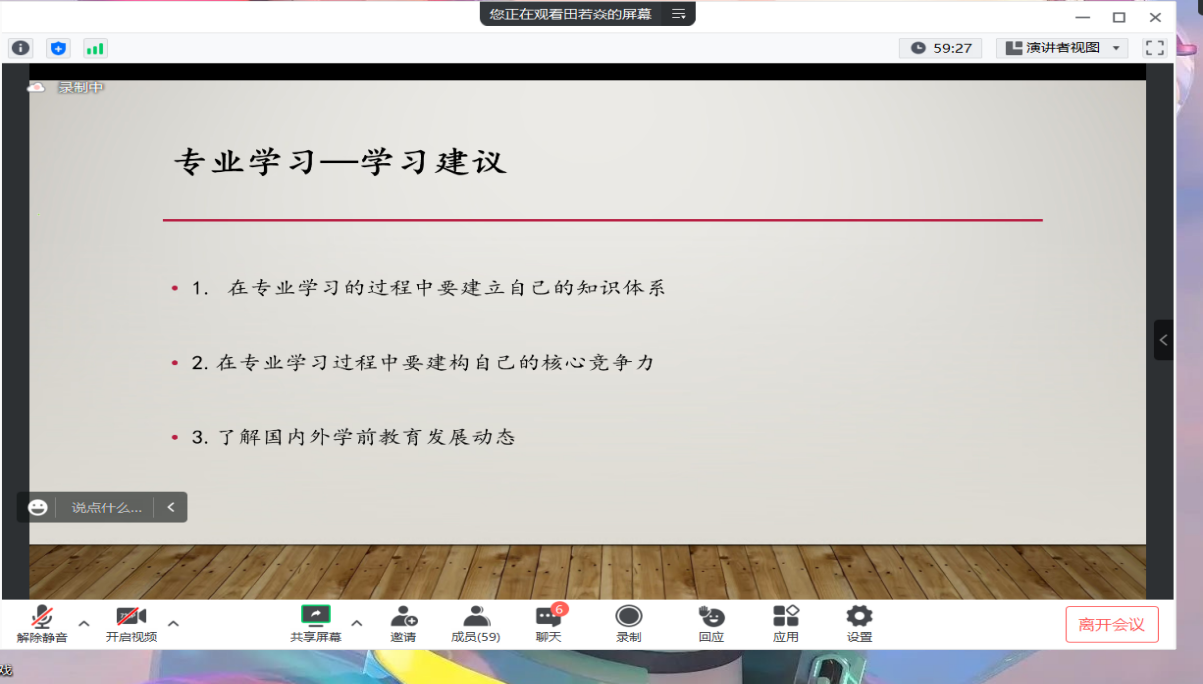The image size is (1203, 684).
Task: Turn on the video camera
Action: 131,624
